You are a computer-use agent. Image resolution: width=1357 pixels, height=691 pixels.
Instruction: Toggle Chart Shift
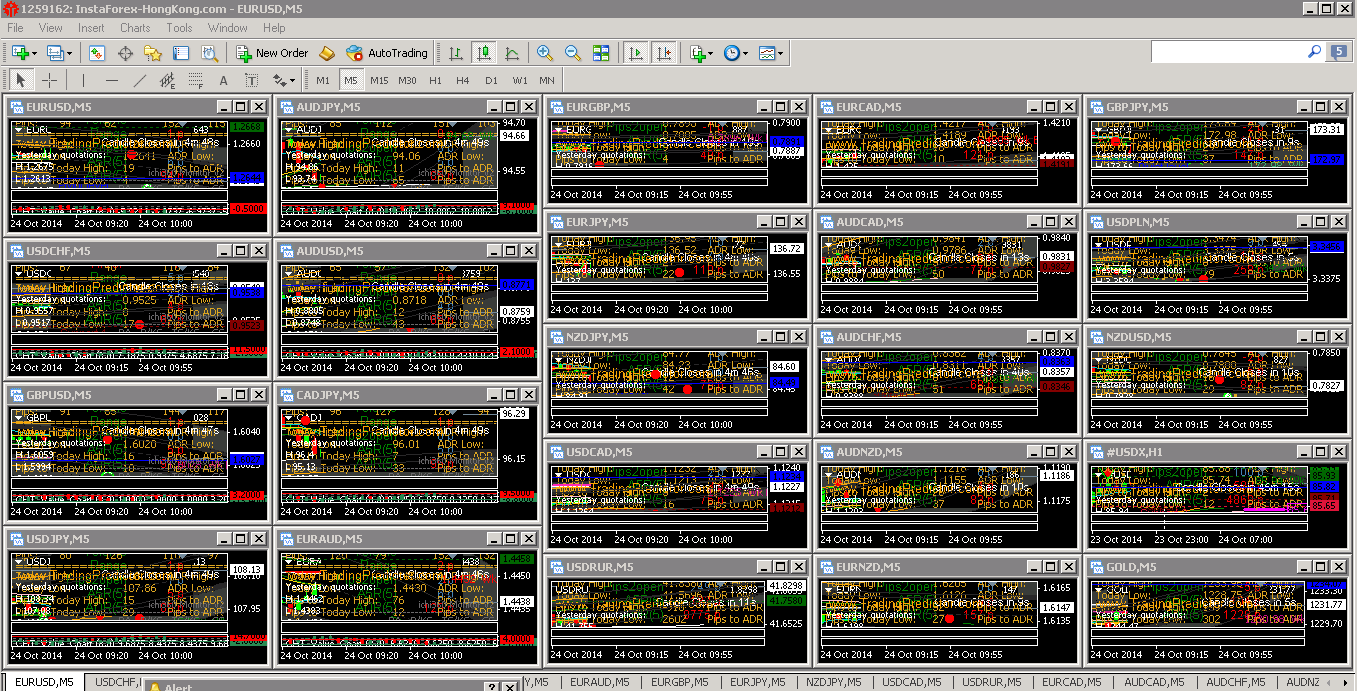tap(663, 53)
